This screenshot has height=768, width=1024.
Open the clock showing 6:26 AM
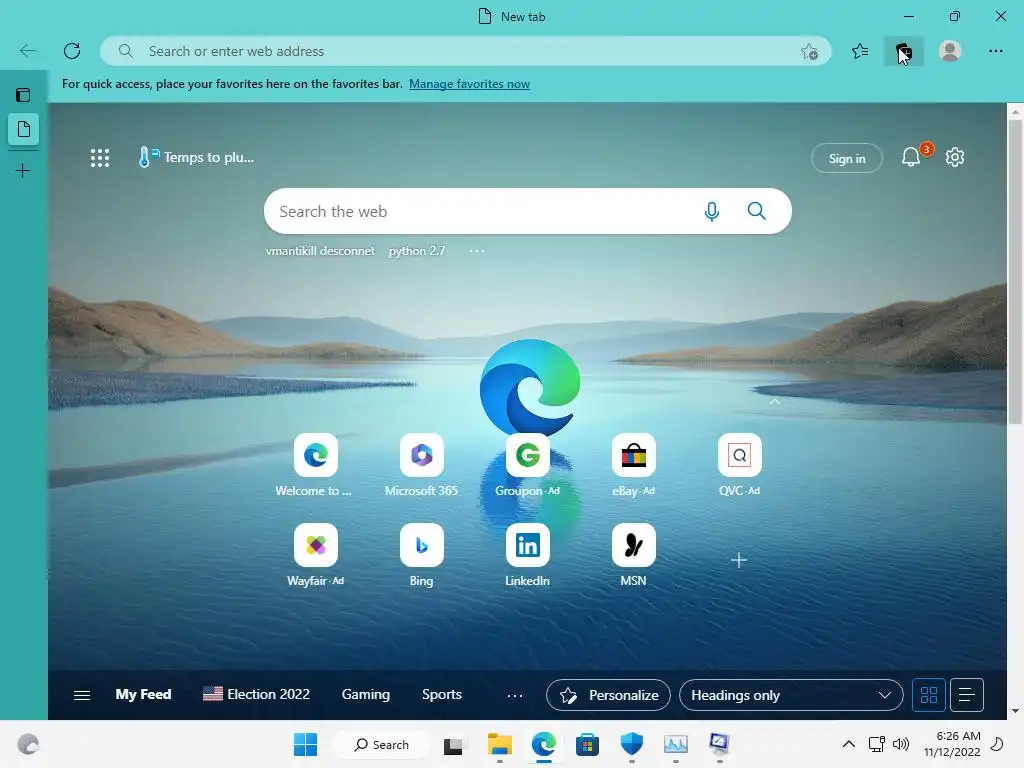point(952,744)
